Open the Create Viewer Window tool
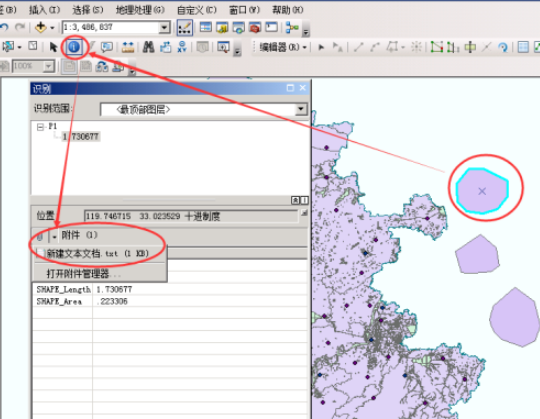 [223, 47]
